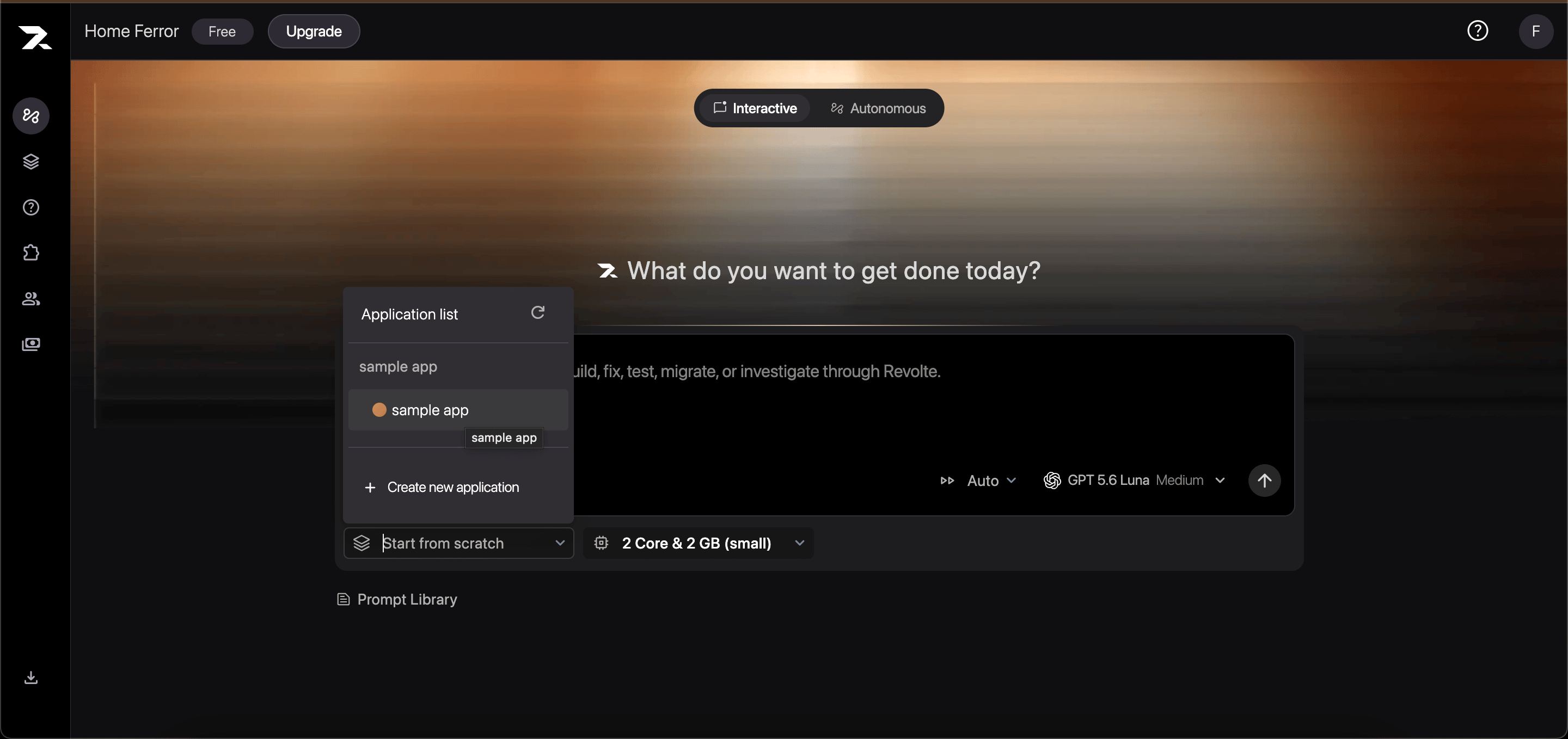Click the fast-forward Auto mode icon
Viewport: 1568px width, 739px height.
point(947,481)
